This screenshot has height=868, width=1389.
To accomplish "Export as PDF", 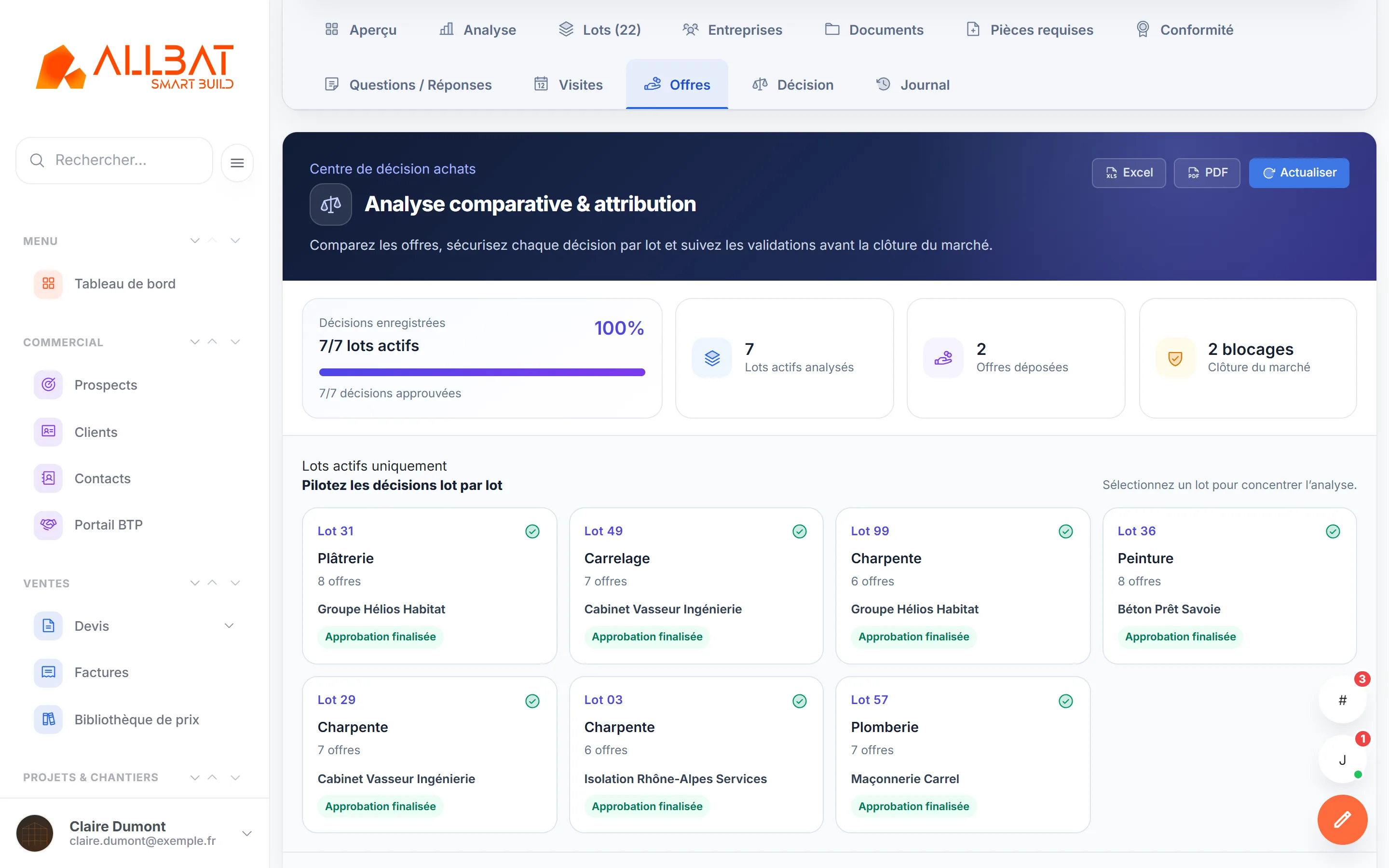I will pyautogui.click(x=1207, y=173).
